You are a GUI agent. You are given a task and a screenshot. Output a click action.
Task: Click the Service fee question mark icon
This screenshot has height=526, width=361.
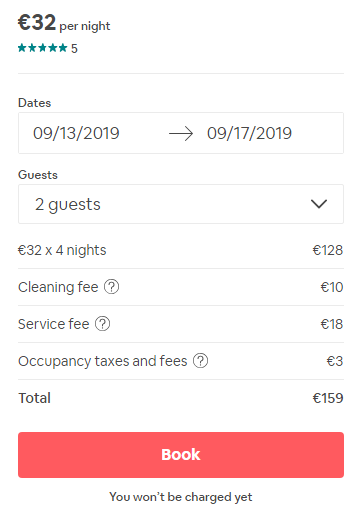(x=102, y=324)
